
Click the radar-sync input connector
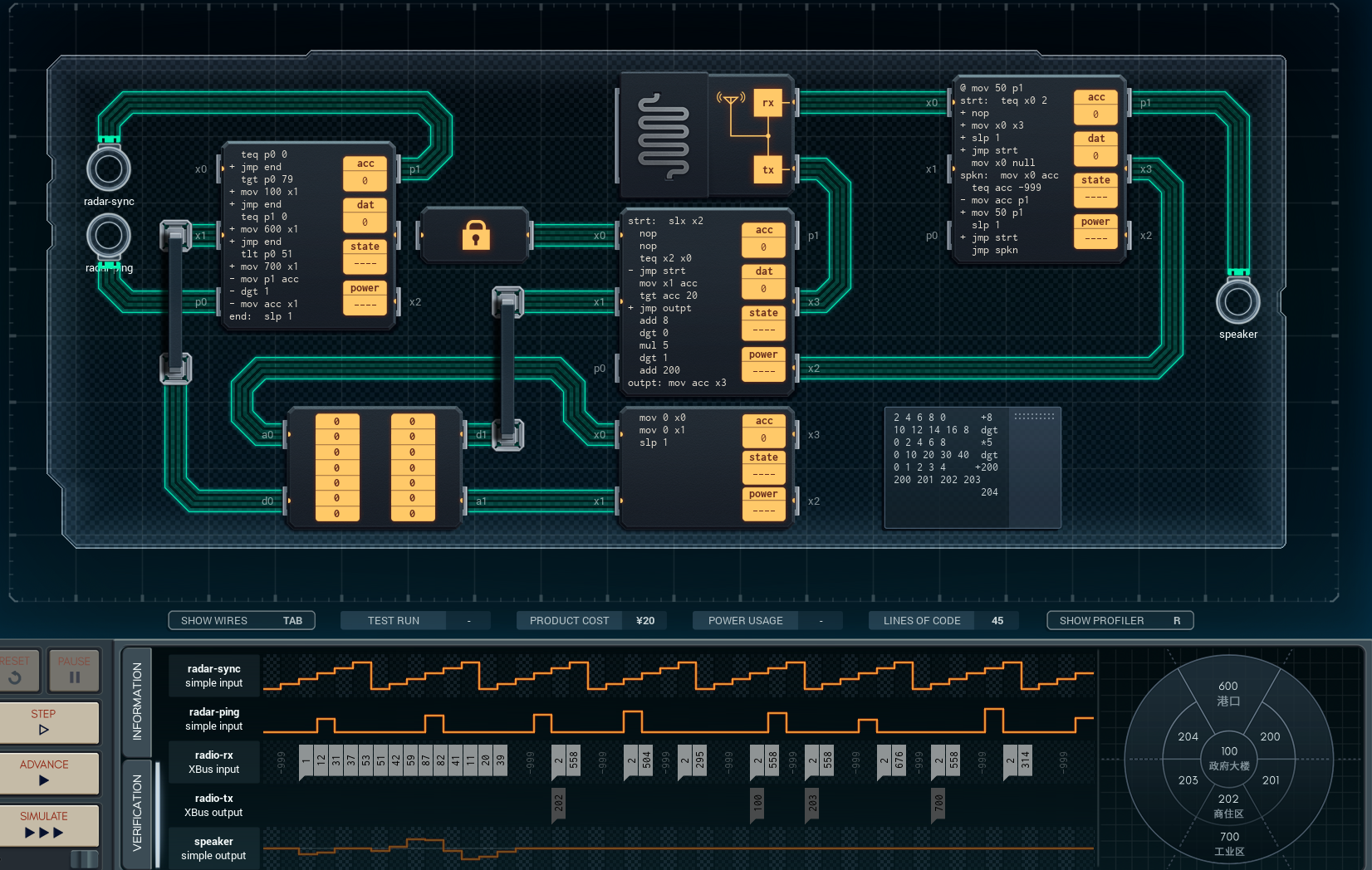click(x=109, y=169)
